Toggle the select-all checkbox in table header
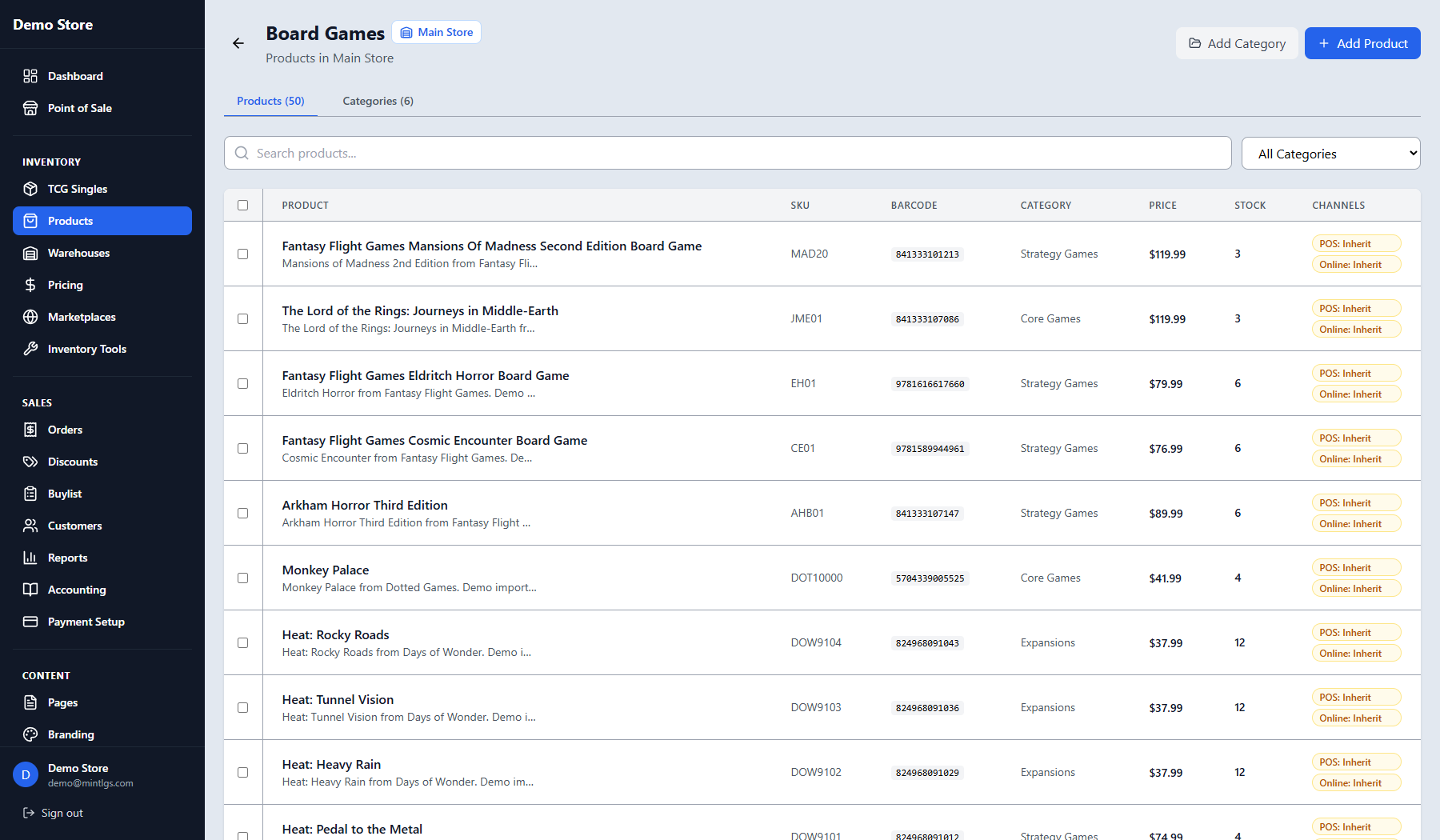Image resolution: width=1440 pixels, height=840 pixels. coord(243,206)
